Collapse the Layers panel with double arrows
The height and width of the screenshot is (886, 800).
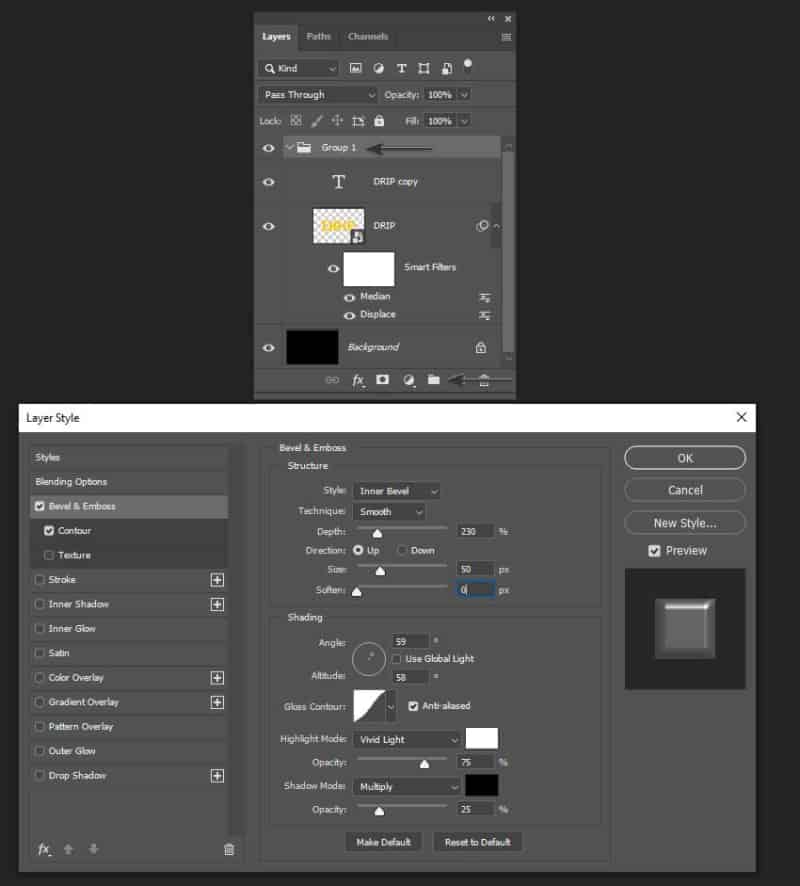[491, 19]
